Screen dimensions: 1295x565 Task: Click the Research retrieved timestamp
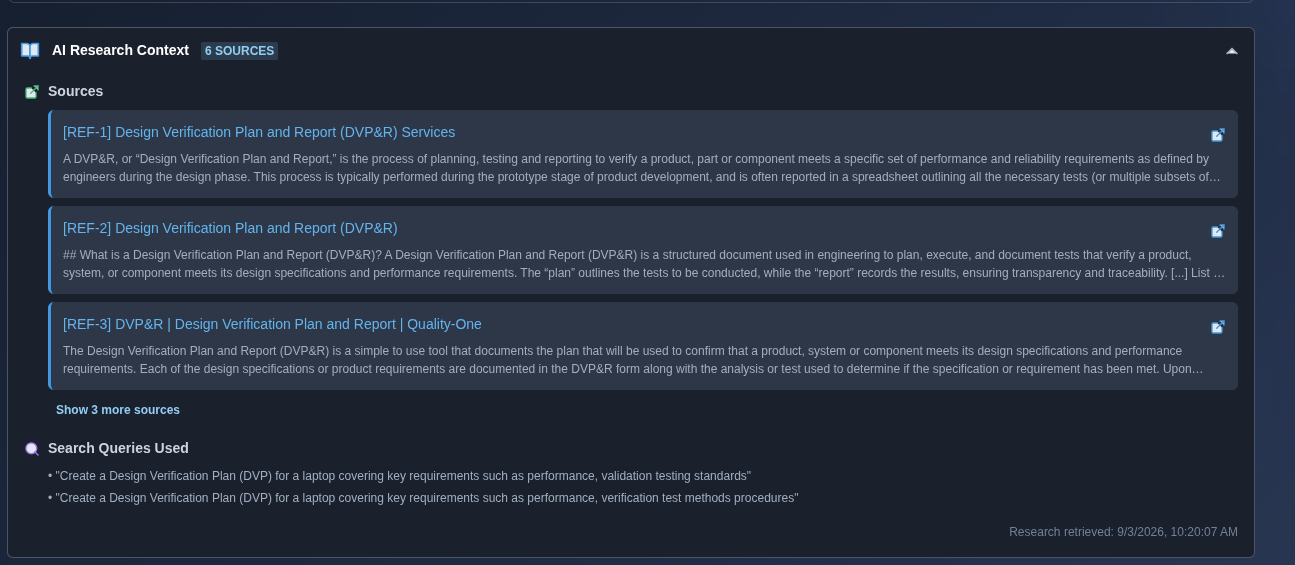pos(1123,532)
